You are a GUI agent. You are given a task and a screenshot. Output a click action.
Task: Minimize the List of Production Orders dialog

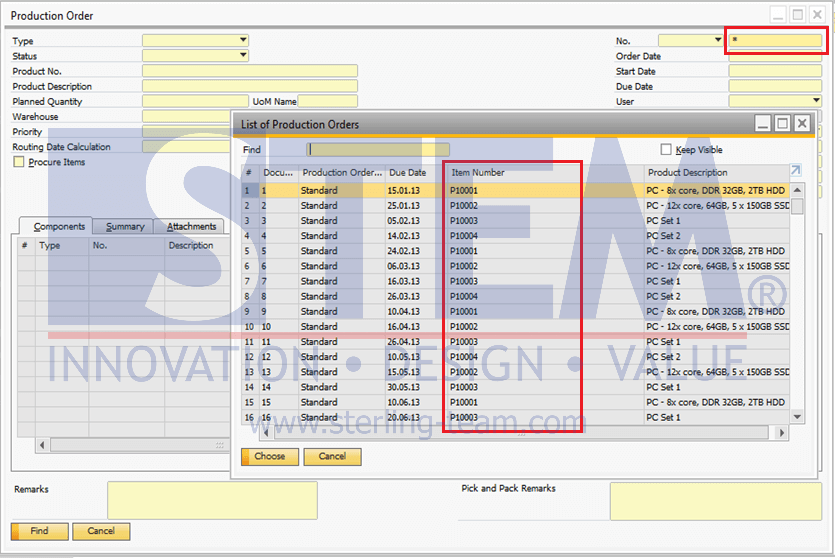tap(763, 123)
